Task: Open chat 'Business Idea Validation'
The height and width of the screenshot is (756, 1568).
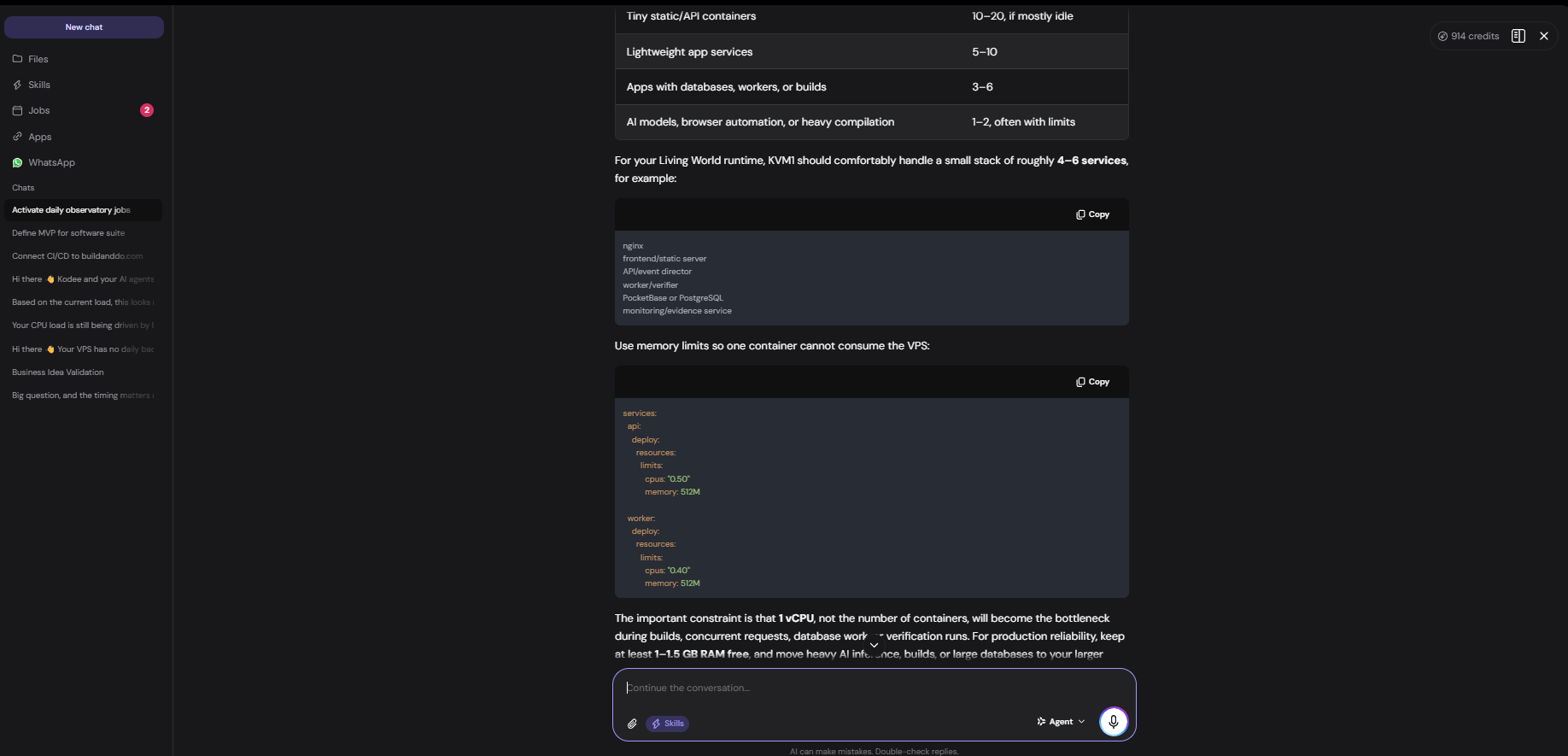Action: tap(83, 372)
